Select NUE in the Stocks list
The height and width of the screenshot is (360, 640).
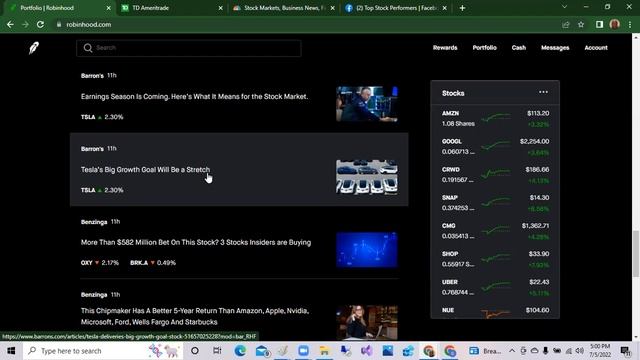point(495,311)
